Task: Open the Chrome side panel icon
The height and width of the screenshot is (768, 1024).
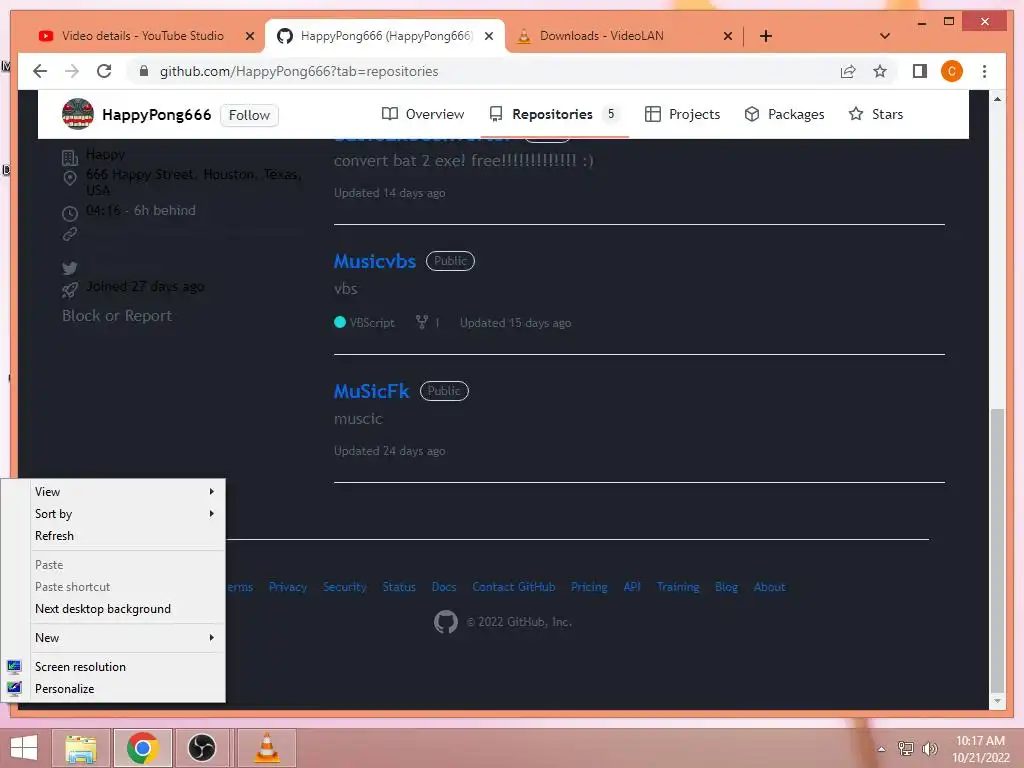Action: tap(920, 71)
